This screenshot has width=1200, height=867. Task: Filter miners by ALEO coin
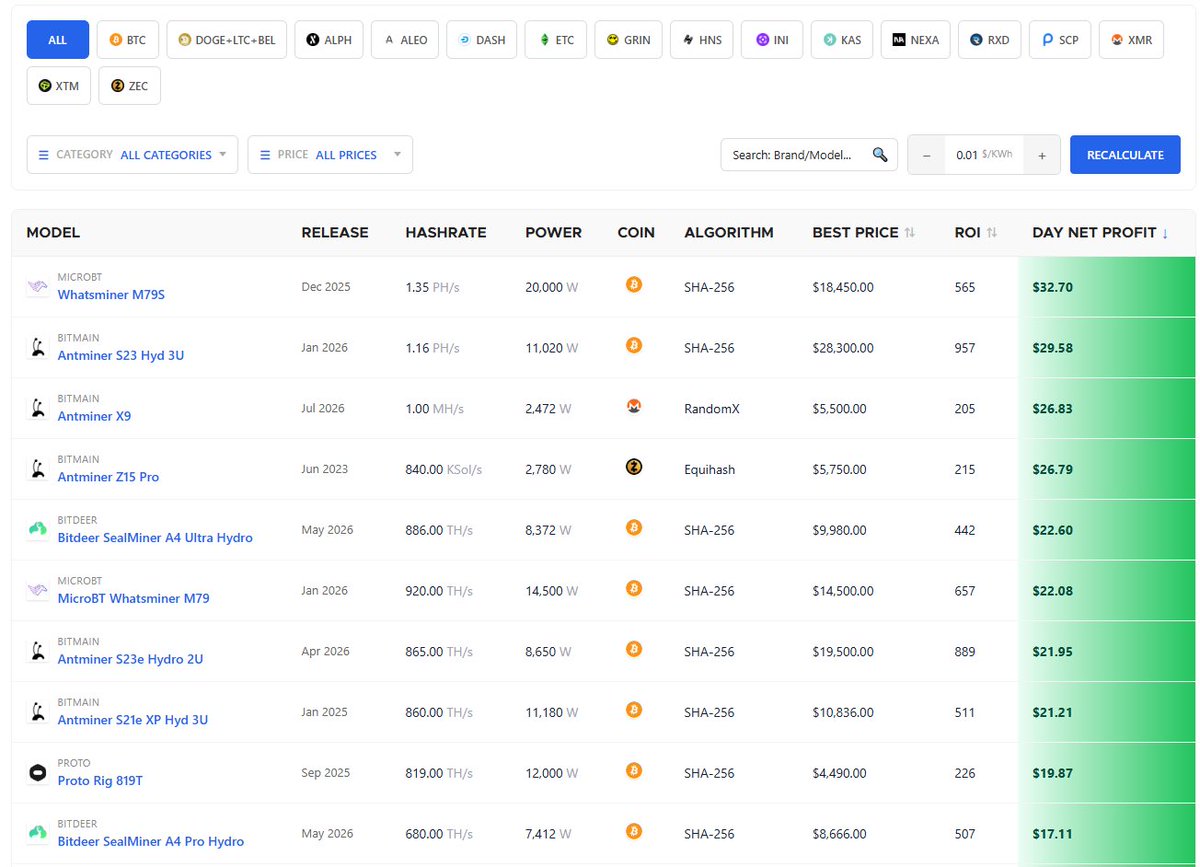pyautogui.click(x=405, y=40)
